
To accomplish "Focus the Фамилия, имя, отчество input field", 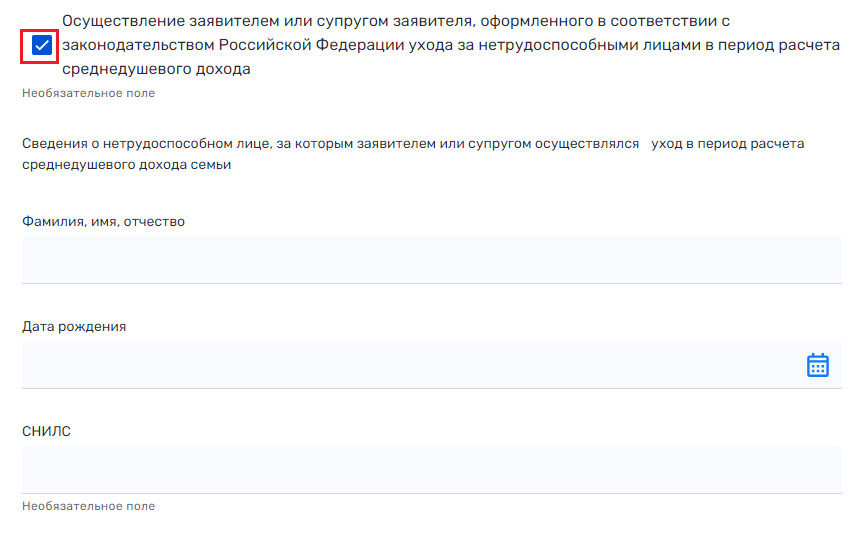I will (431, 260).
